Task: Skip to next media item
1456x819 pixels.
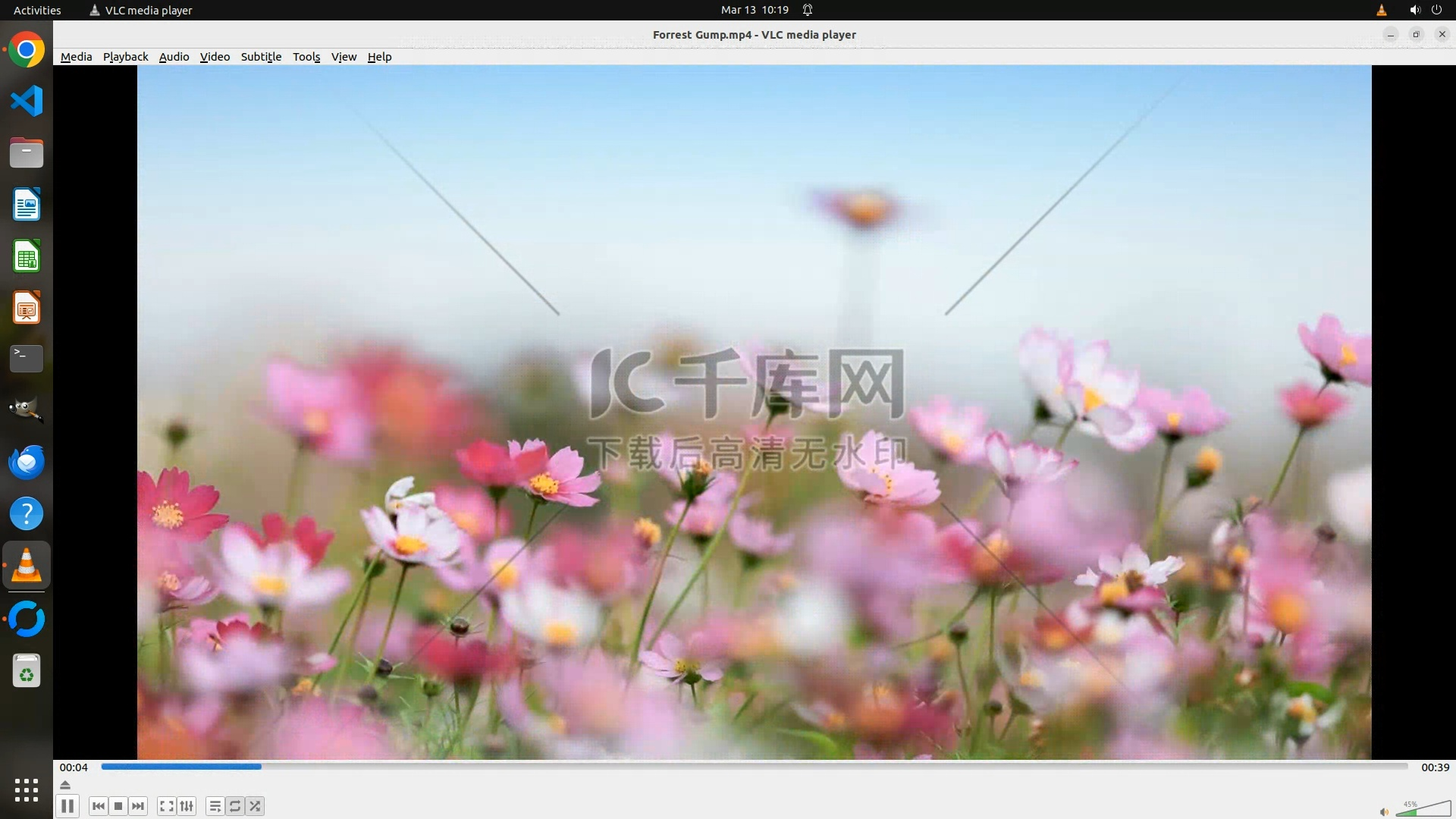Action: click(138, 806)
